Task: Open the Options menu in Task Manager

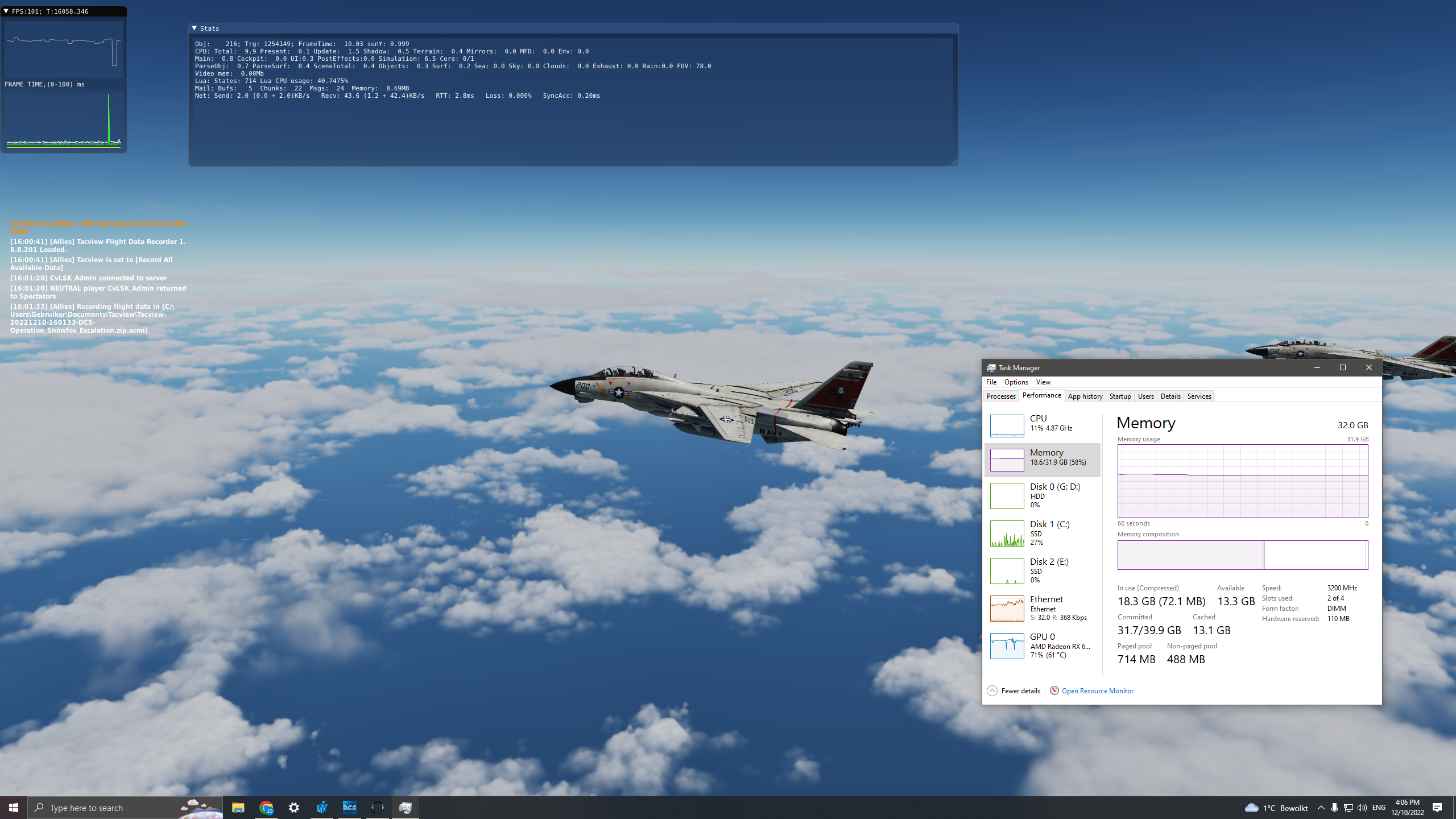Action: 1016,382
